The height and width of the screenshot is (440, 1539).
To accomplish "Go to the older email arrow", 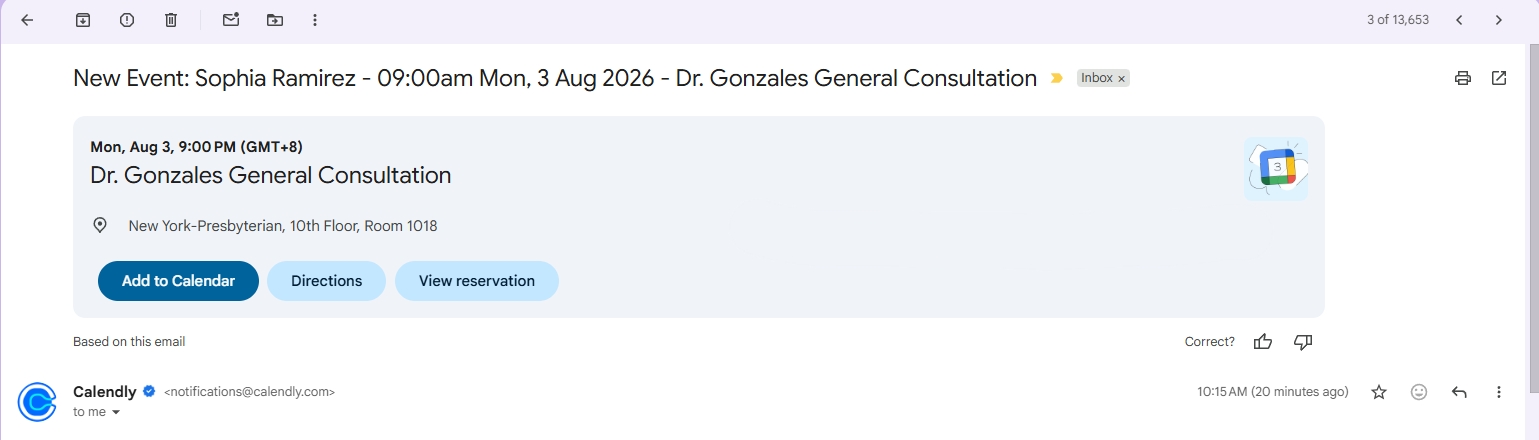I will 1498,20.
